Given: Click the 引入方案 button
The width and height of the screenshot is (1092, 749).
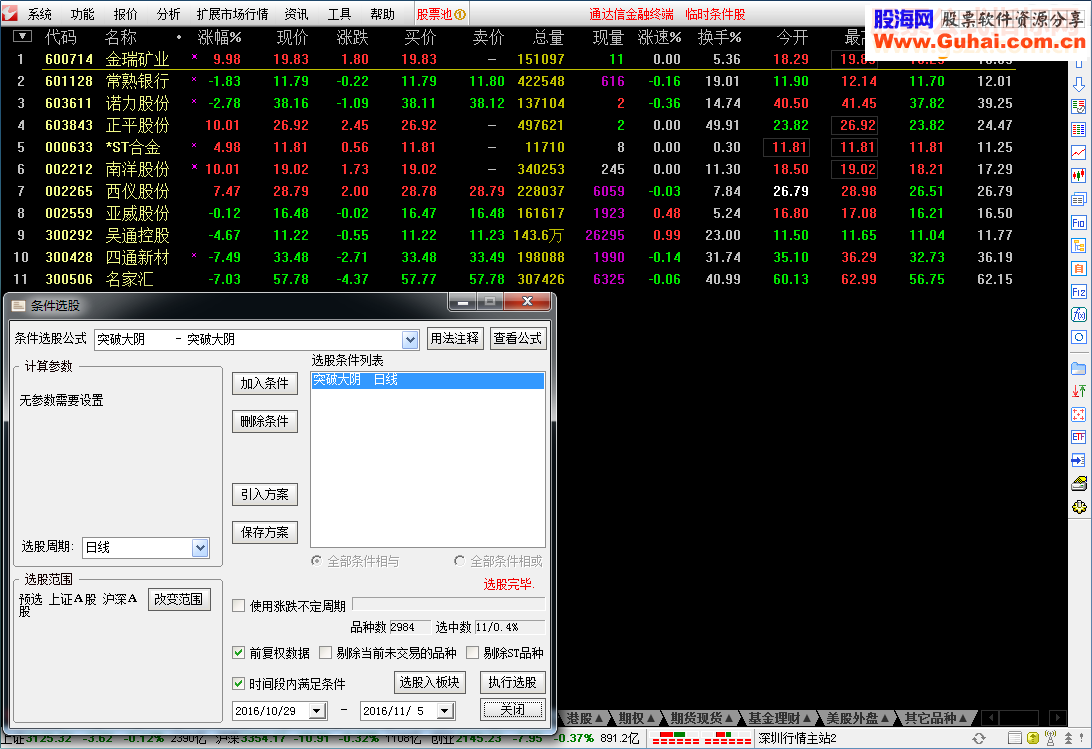Looking at the screenshot, I should click(x=265, y=494).
